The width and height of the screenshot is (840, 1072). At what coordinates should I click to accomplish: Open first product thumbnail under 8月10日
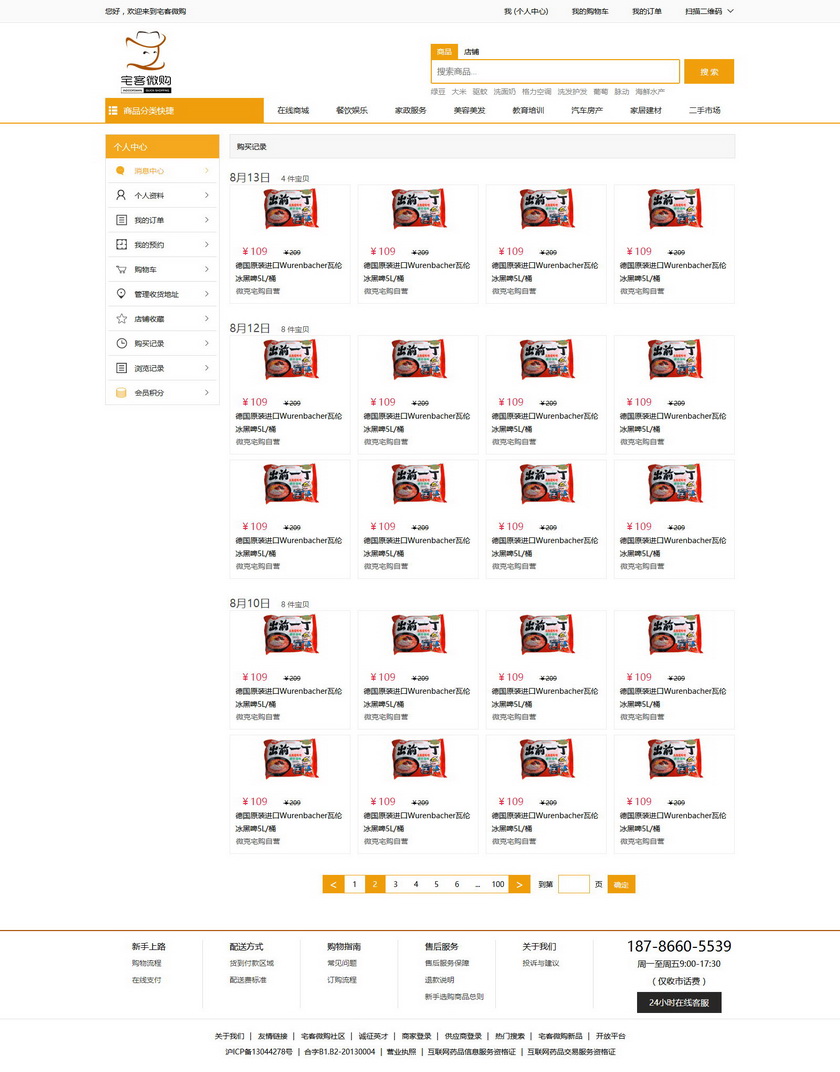coord(290,634)
